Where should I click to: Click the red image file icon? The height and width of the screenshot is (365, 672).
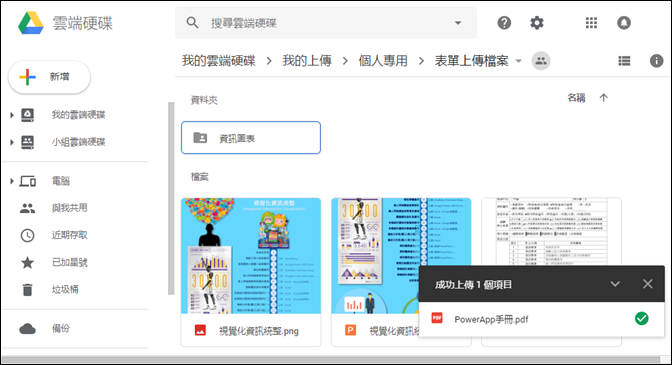tap(200, 330)
